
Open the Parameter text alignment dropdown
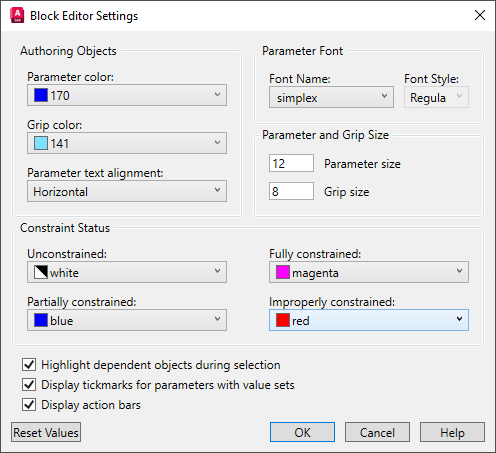[127, 191]
